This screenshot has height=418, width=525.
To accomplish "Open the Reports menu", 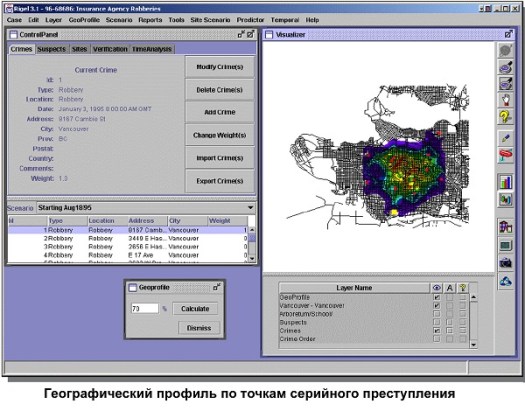I will pyautogui.click(x=150, y=20).
